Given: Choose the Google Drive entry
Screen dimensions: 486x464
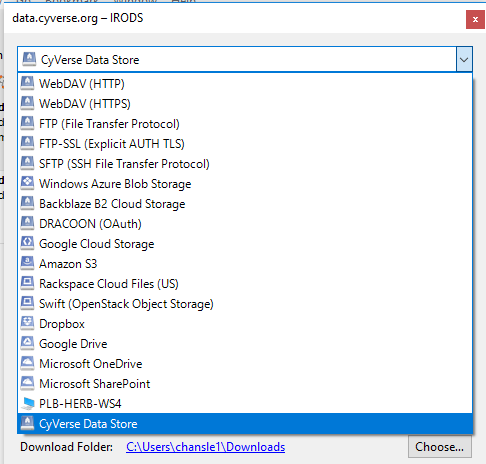Looking at the screenshot, I should (x=245, y=343).
